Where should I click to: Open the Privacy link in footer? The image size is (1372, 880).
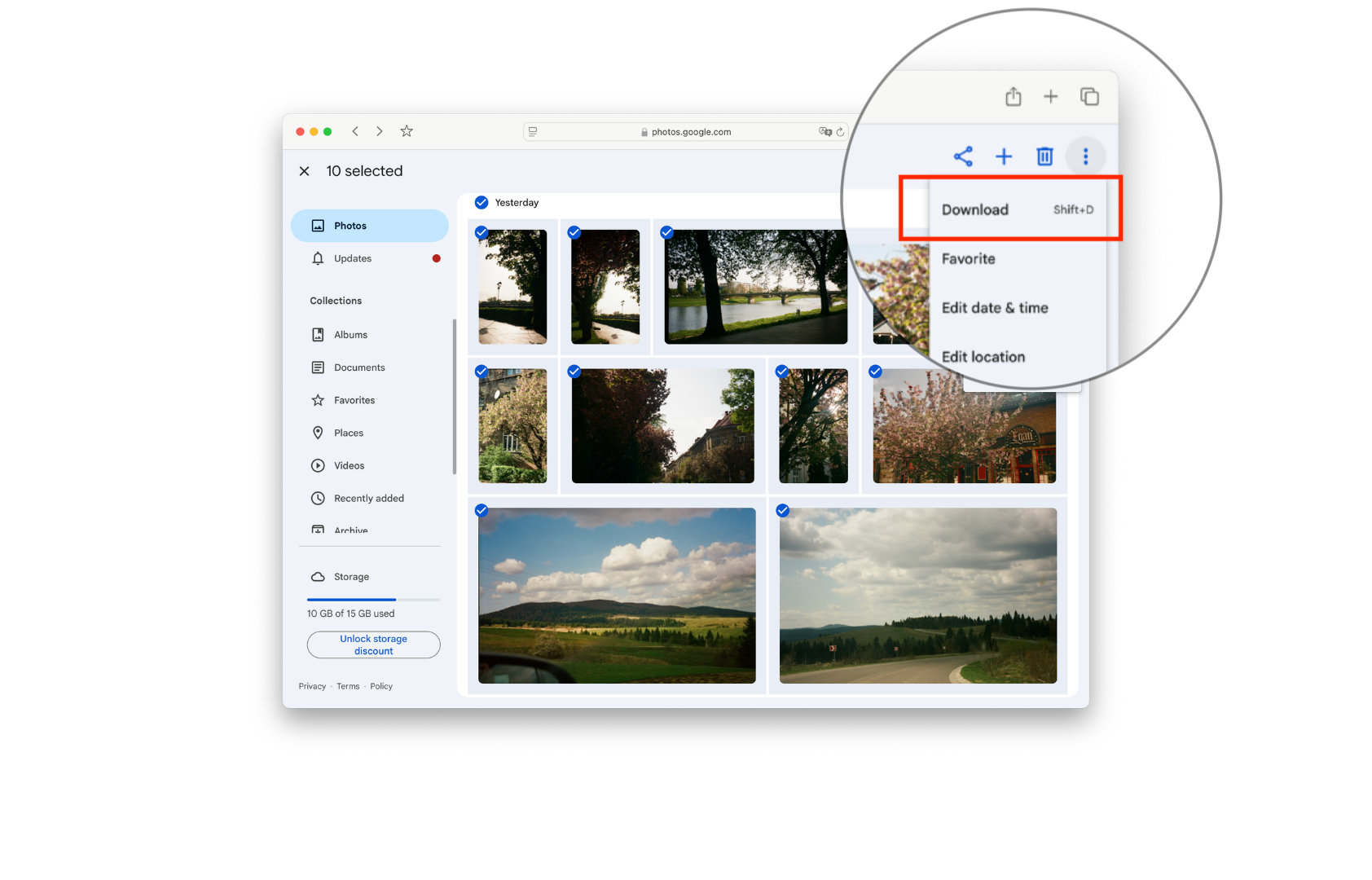[x=312, y=686]
